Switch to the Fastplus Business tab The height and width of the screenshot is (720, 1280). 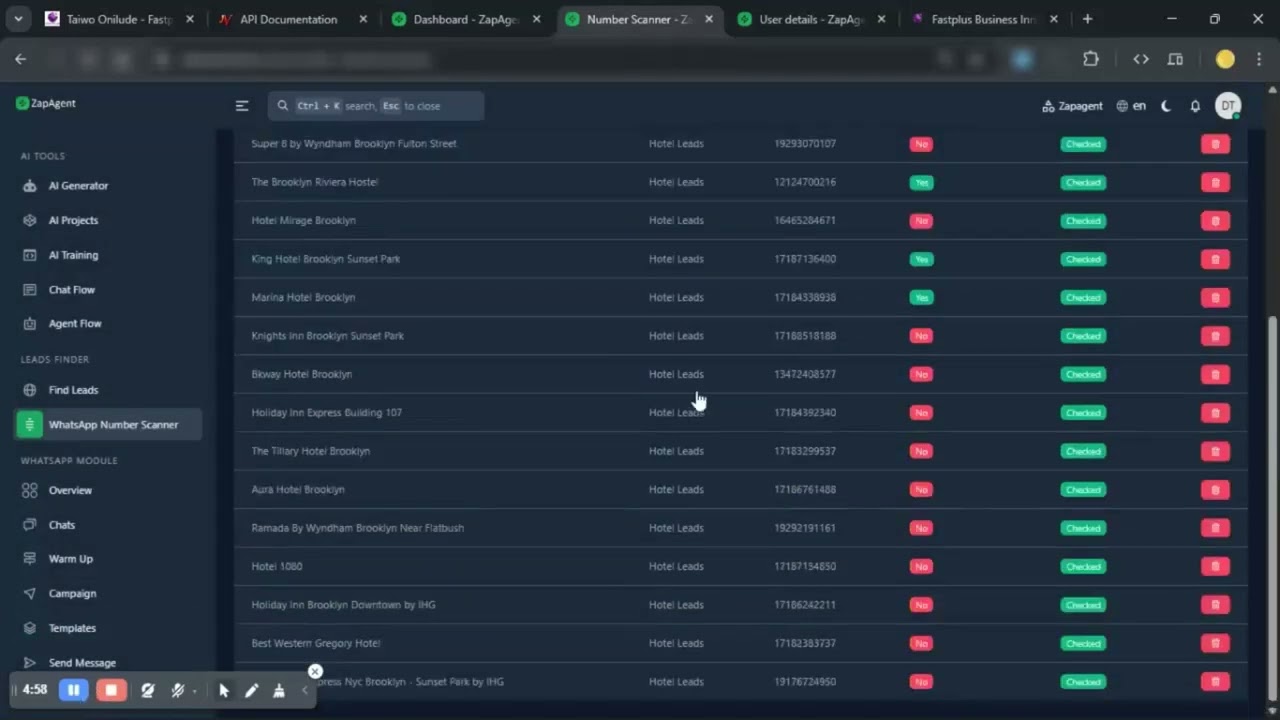984,19
